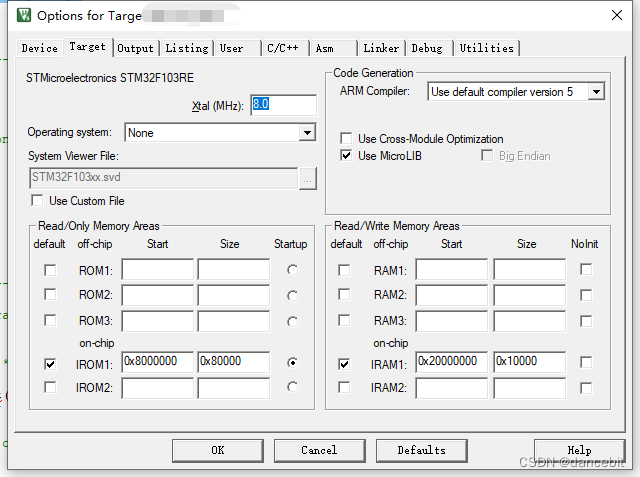Click the IROM1 Size field 0x80000
The height and width of the screenshot is (477, 640).
click(234, 362)
